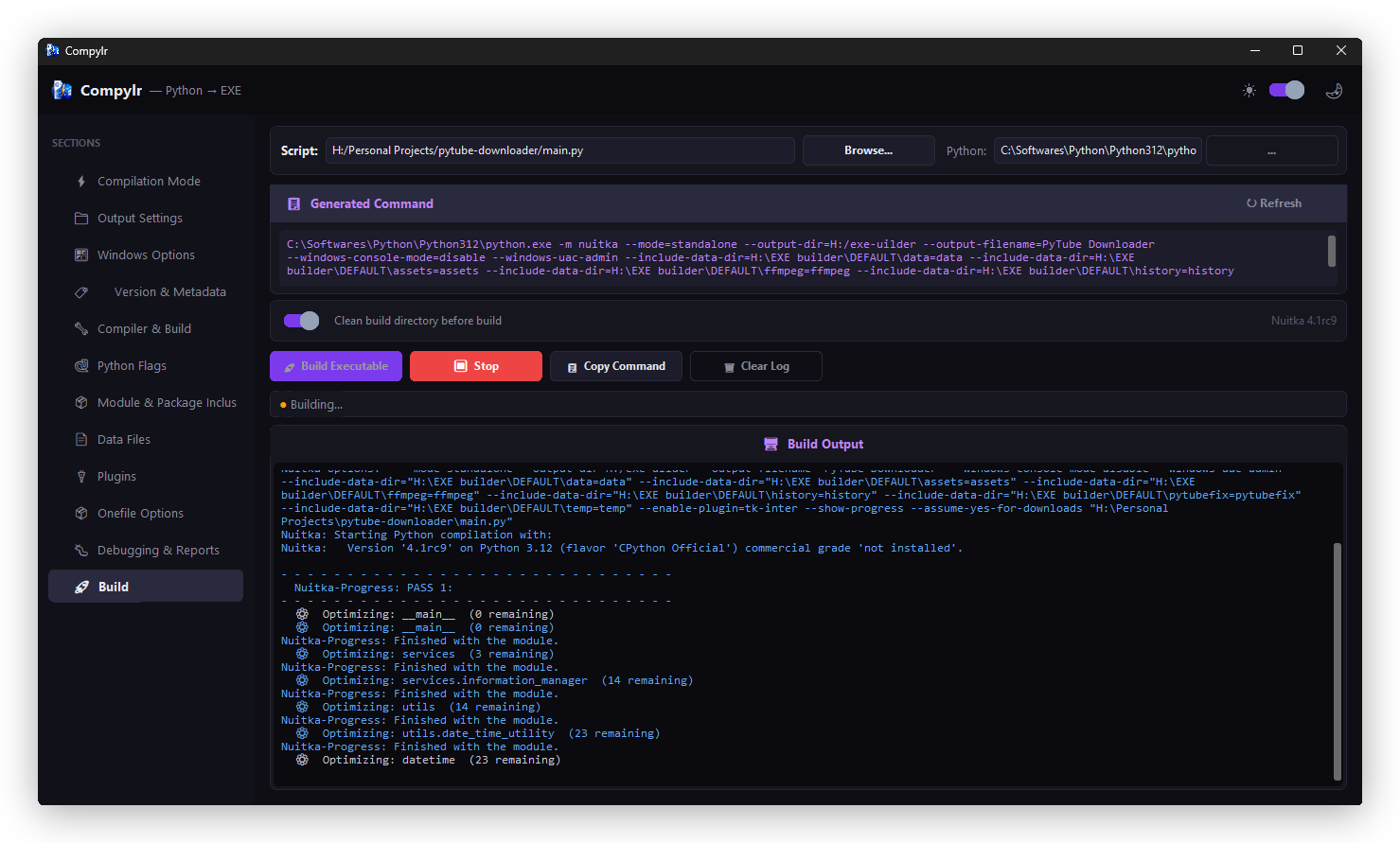Click the plug icon beside Plugins
The height and width of the screenshot is (843, 1400).
click(x=81, y=476)
